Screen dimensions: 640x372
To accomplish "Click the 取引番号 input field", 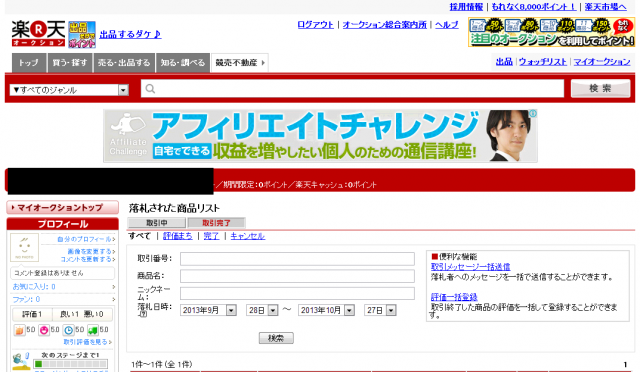I will click(297, 259).
